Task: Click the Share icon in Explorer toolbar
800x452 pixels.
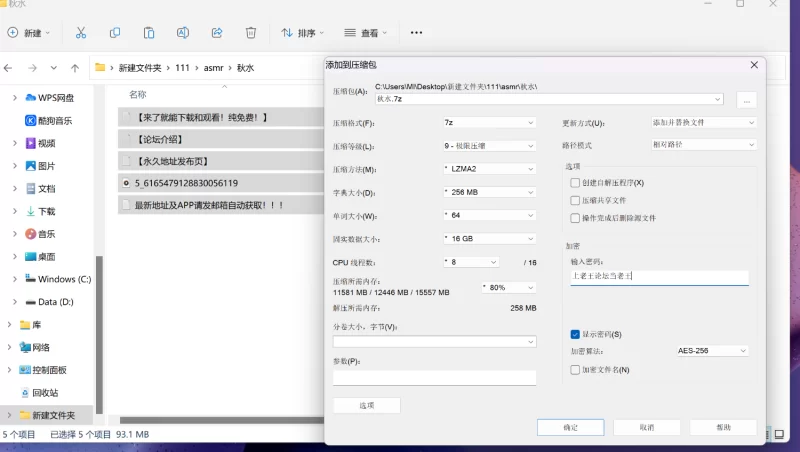Action: [x=217, y=33]
